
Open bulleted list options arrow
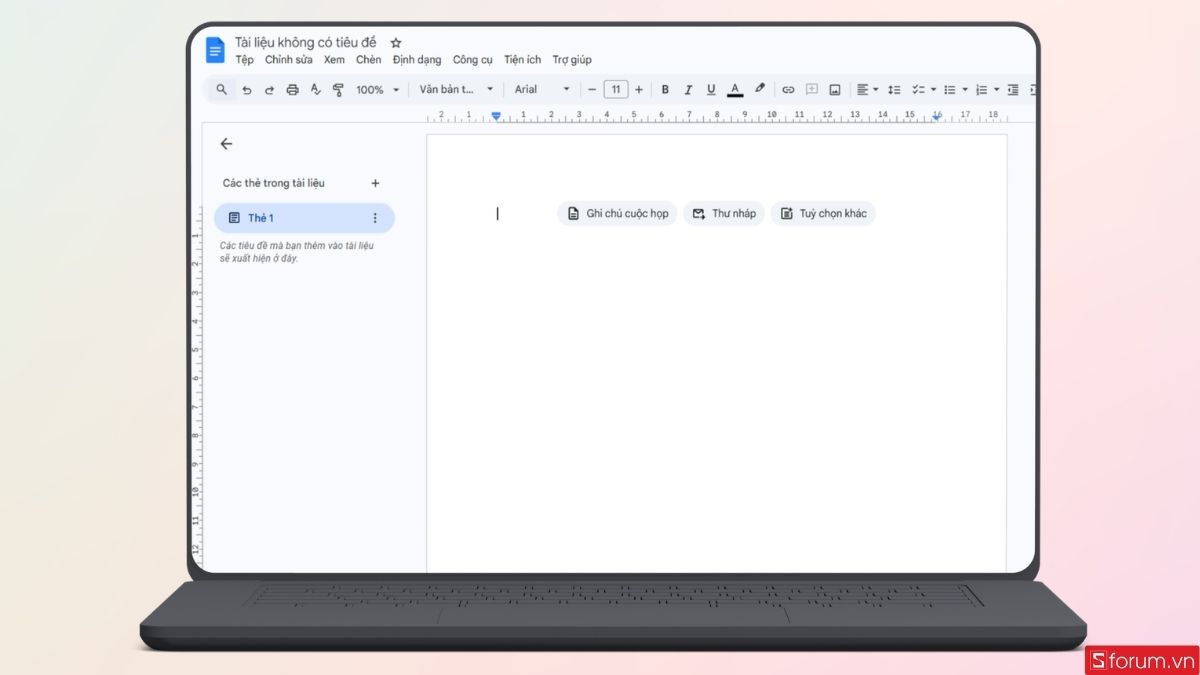point(965,90)
